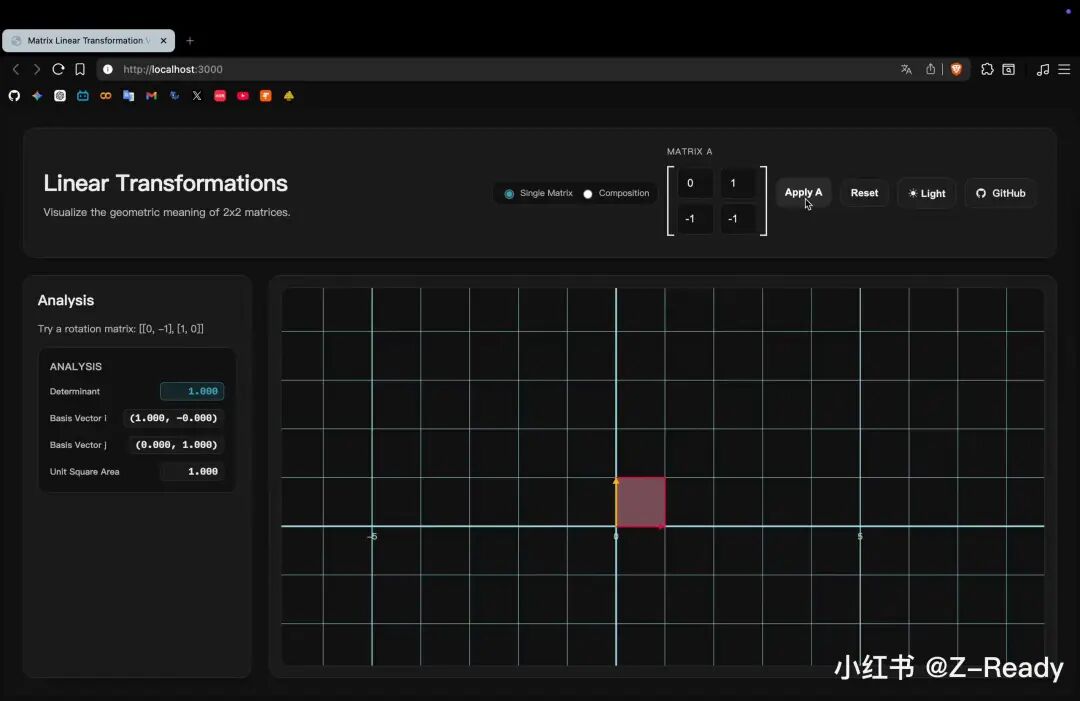Click the Reset button

coord(864,193)
